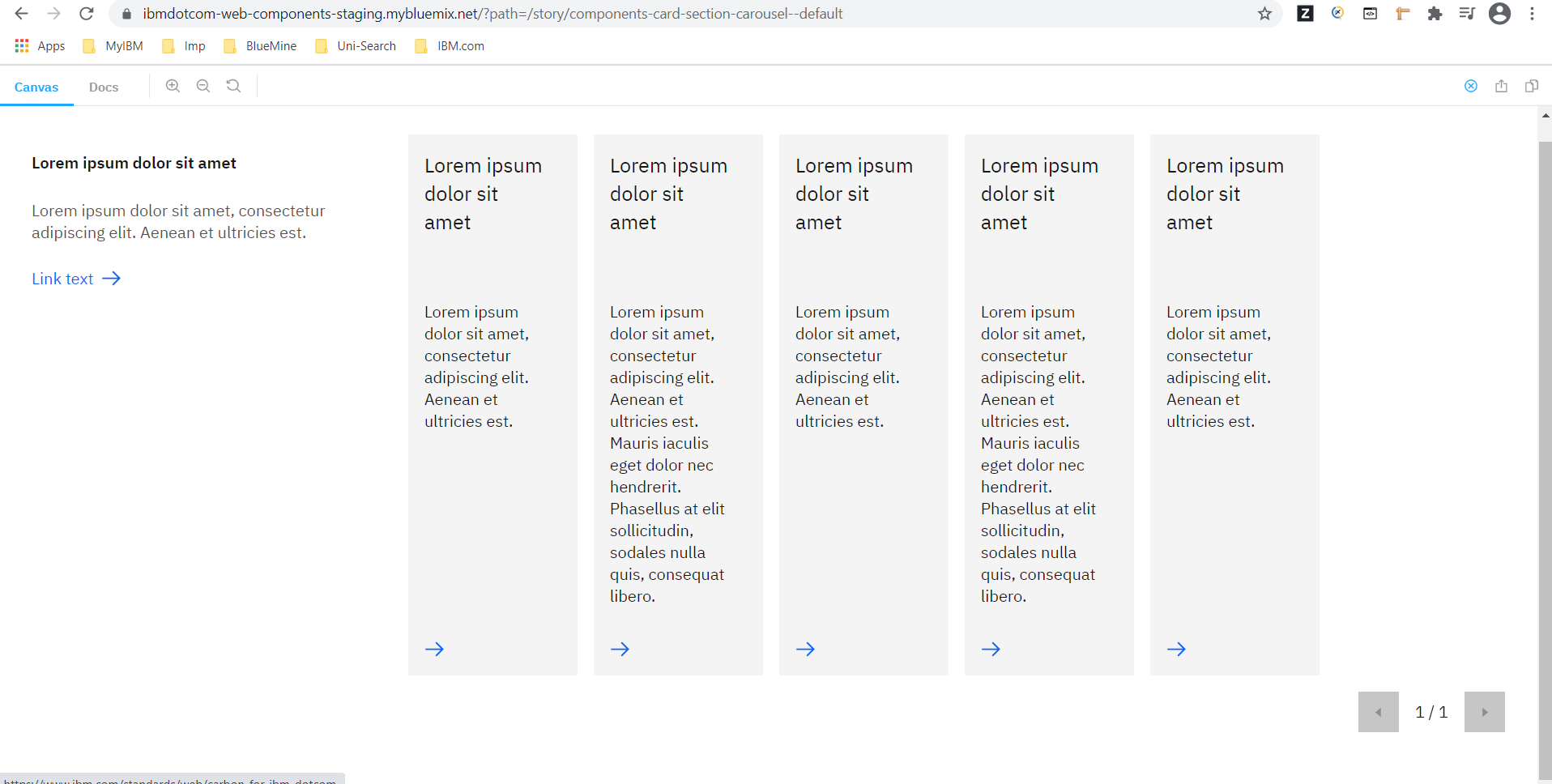This screenshot has width=1552, height=784.
Task: Open the Chrome profile avatar
Action: click(1499, 14)
